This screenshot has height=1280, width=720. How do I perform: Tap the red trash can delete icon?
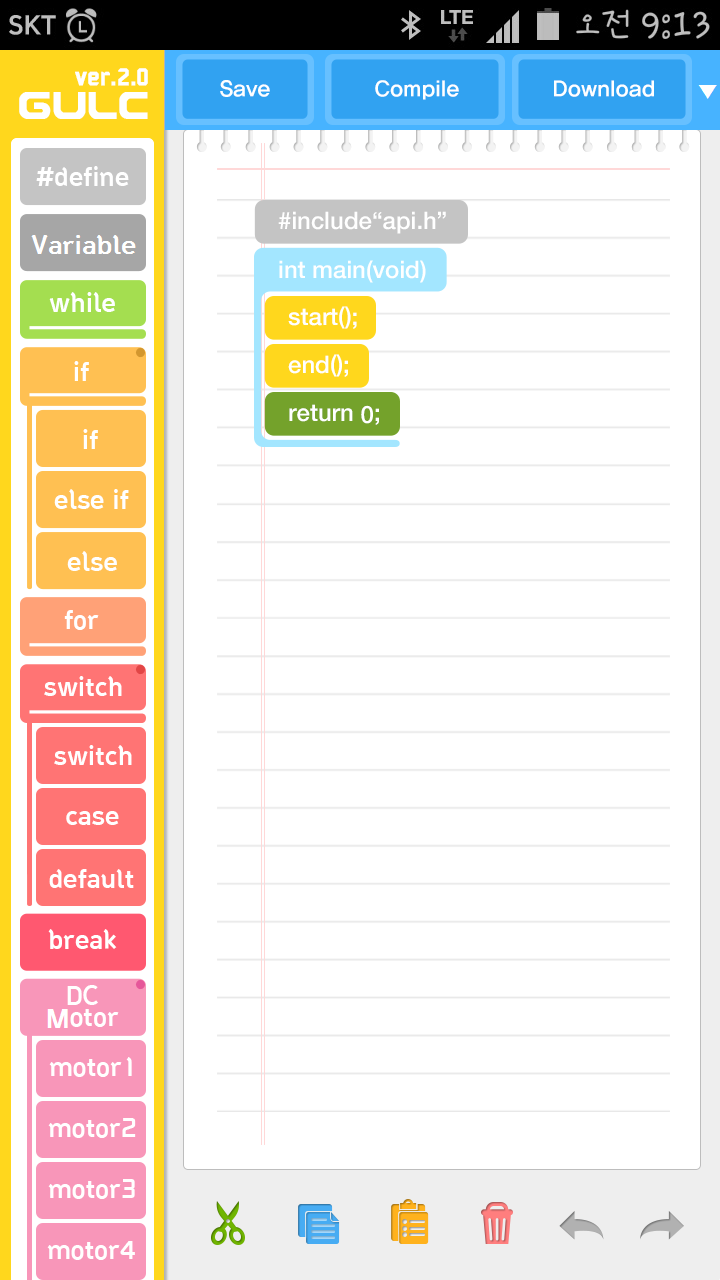pyautogui.click(x=497, y=1223)
